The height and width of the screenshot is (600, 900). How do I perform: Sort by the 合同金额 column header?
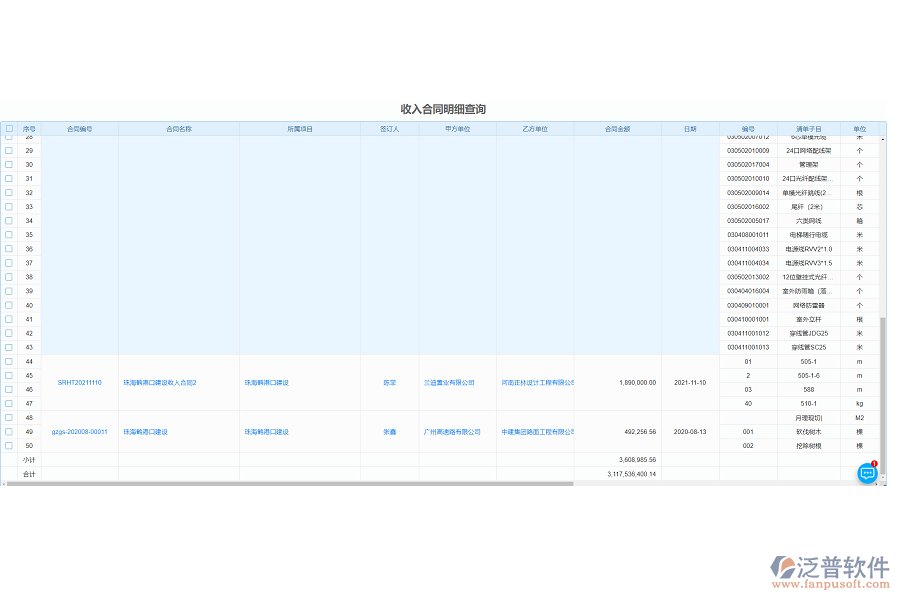click(618, 129)
